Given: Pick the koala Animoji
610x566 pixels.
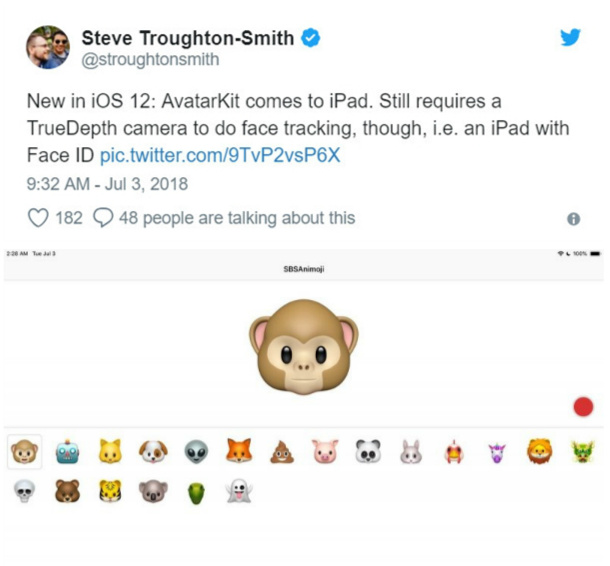Looking at the screenshot, I should (153, 491).
